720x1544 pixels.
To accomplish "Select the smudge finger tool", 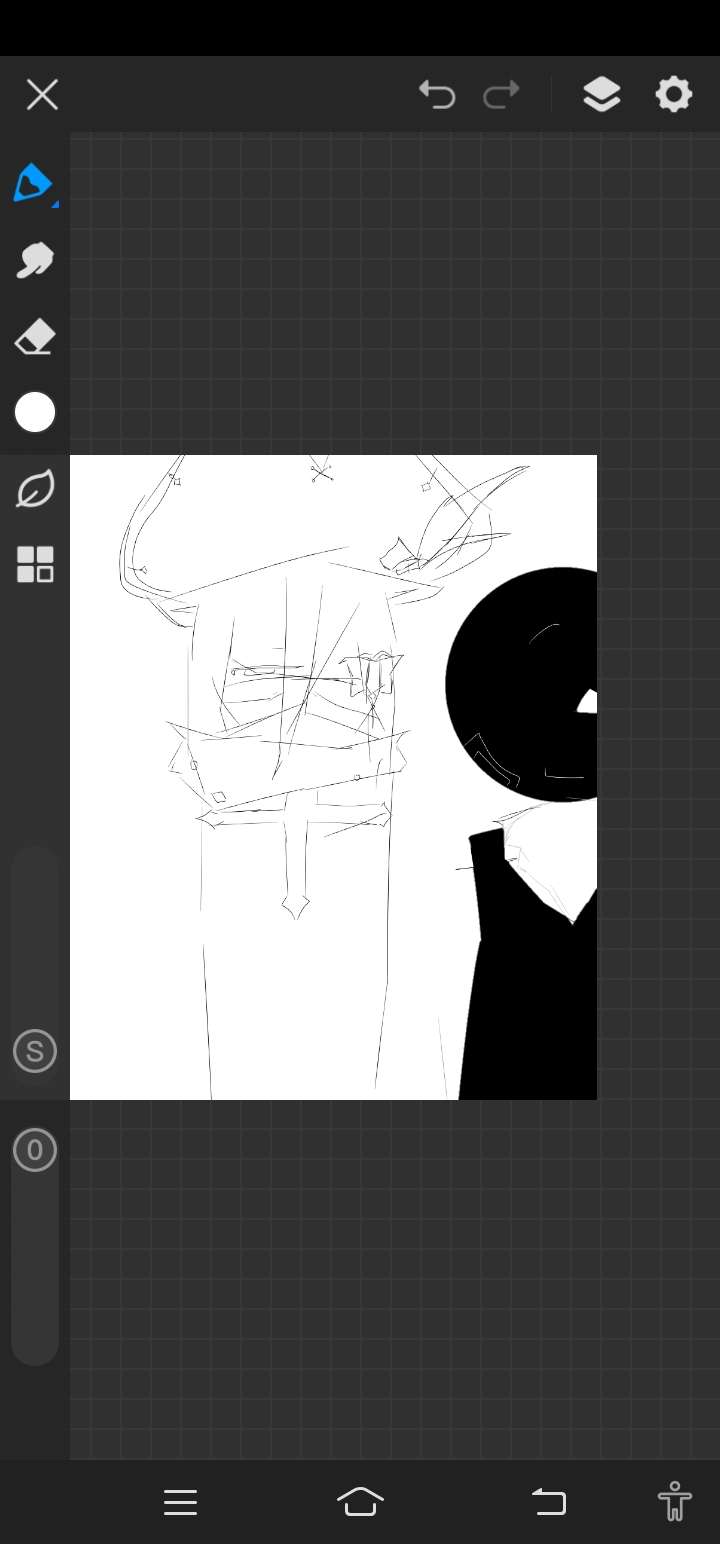I will click(x=34, y=260).
